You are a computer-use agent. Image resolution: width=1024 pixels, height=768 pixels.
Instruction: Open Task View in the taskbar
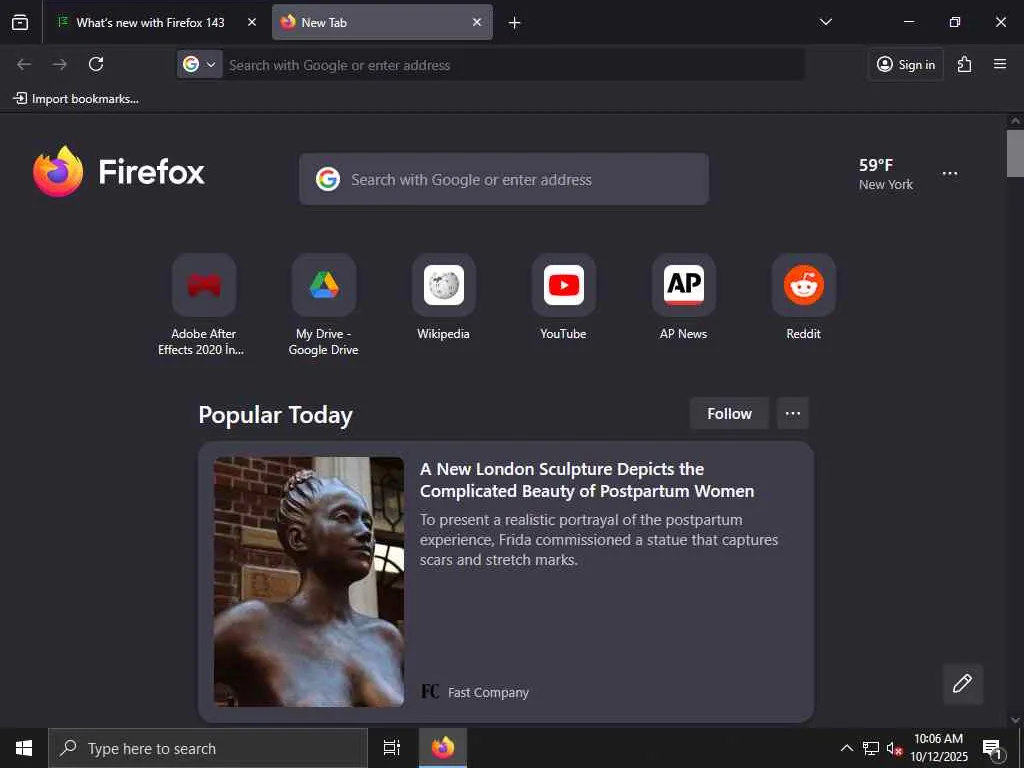point(391,748)
